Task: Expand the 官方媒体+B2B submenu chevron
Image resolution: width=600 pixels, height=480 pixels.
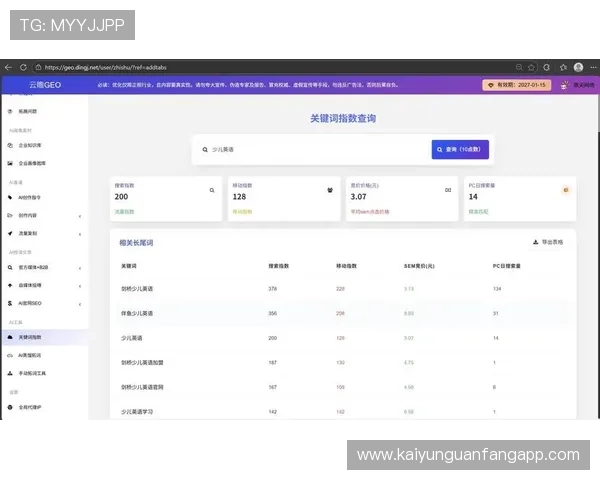Action: pyautogui.click(x=80, y=268)
